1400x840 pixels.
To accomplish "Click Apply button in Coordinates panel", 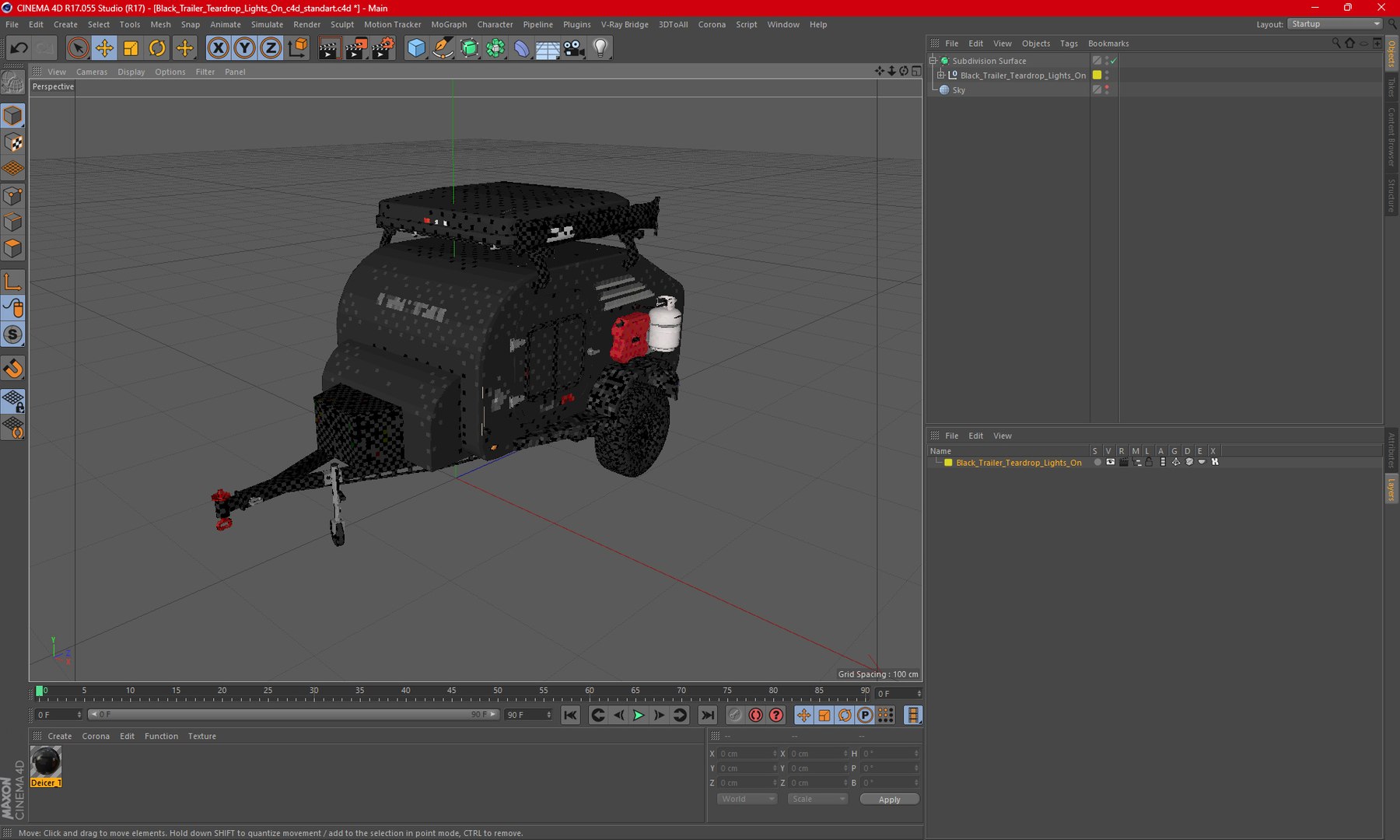I will (890, 799).
